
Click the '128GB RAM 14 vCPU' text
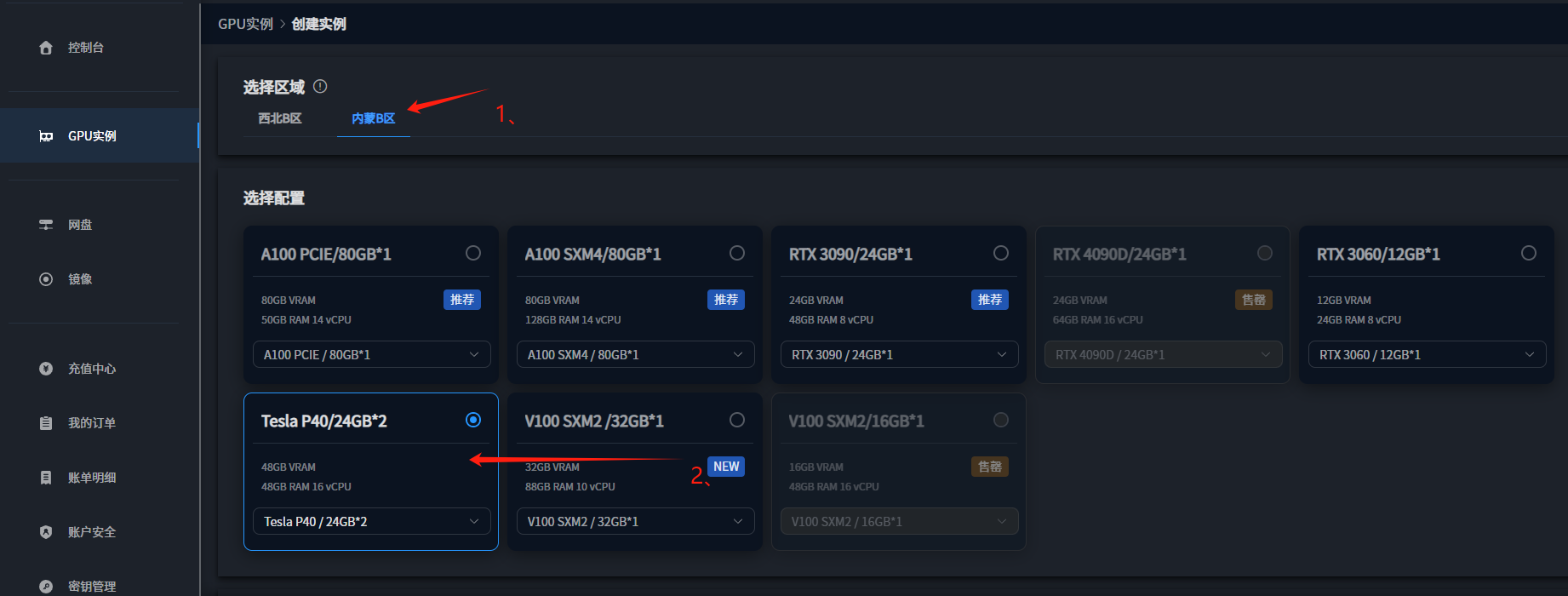(x=573, y=320)
